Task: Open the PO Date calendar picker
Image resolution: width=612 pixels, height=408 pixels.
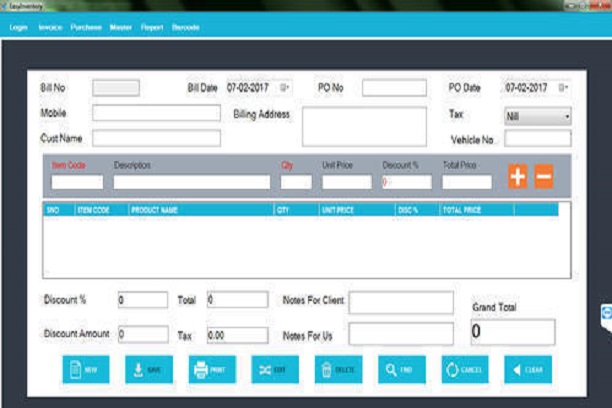Action: tap(563, 87)
